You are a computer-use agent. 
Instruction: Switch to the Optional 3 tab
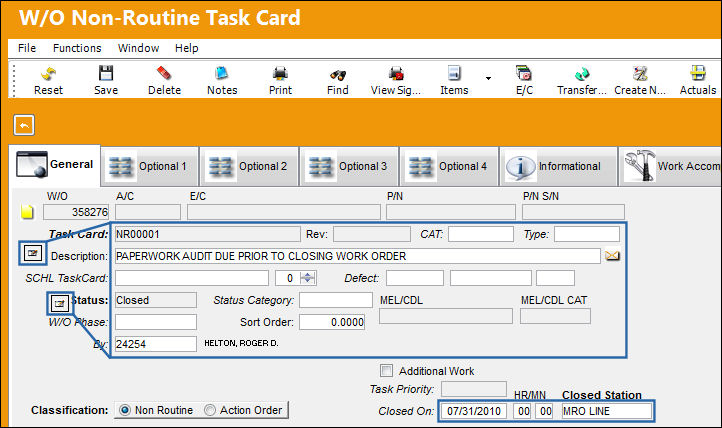349,166
